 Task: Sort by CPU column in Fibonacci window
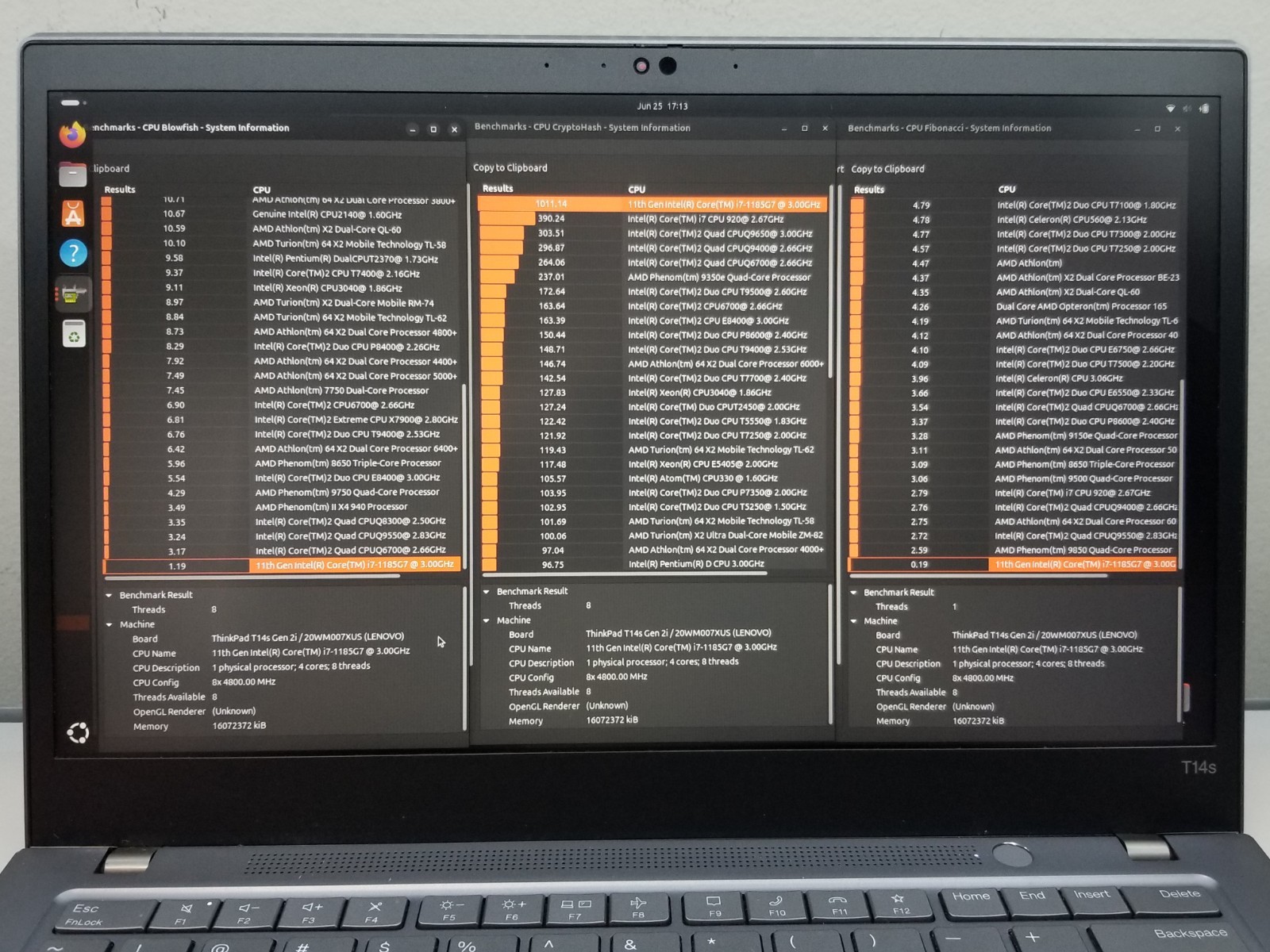pyautogui.click(x=1007, y=190)
